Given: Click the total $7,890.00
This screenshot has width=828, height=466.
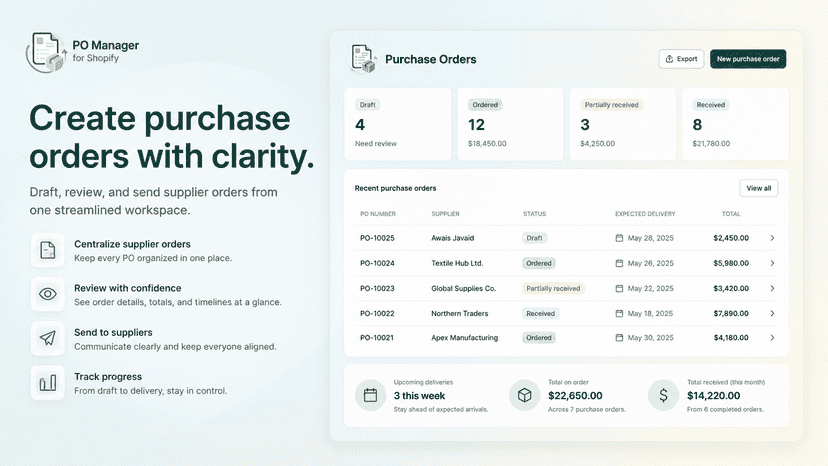Looking at the screenshot, I should tap(731, 313).
